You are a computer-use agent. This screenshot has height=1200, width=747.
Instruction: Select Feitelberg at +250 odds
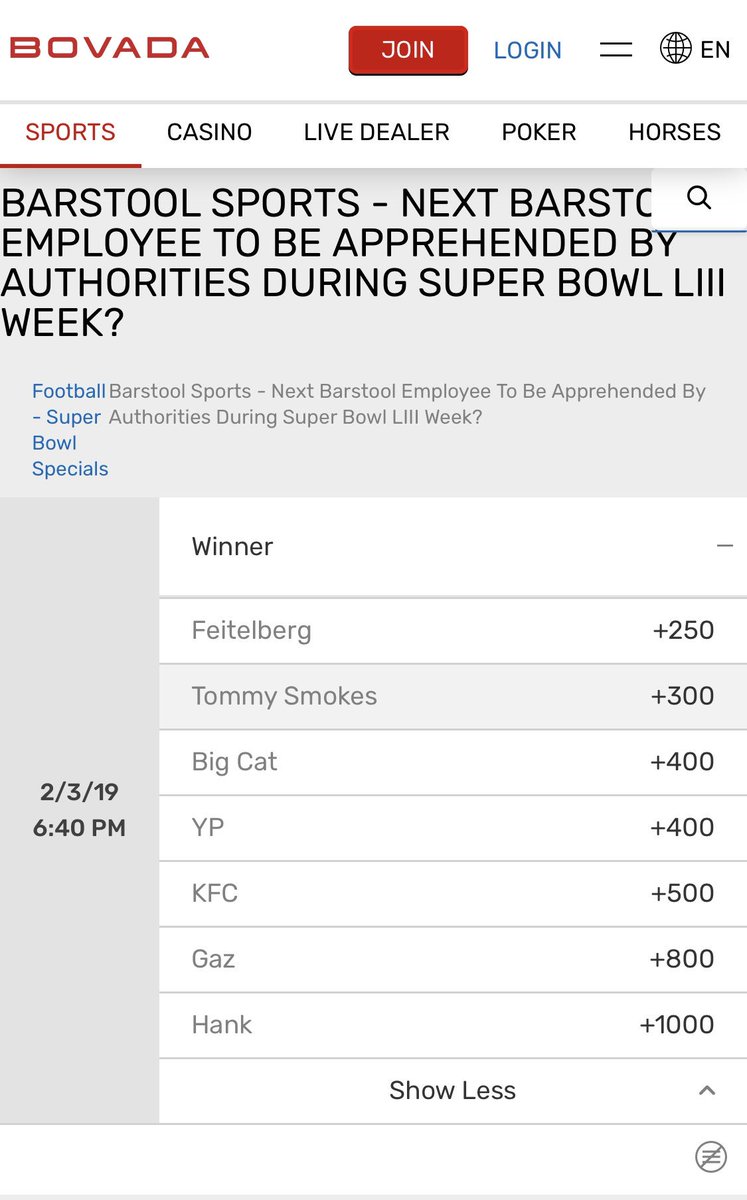click(x=453, y=631)
